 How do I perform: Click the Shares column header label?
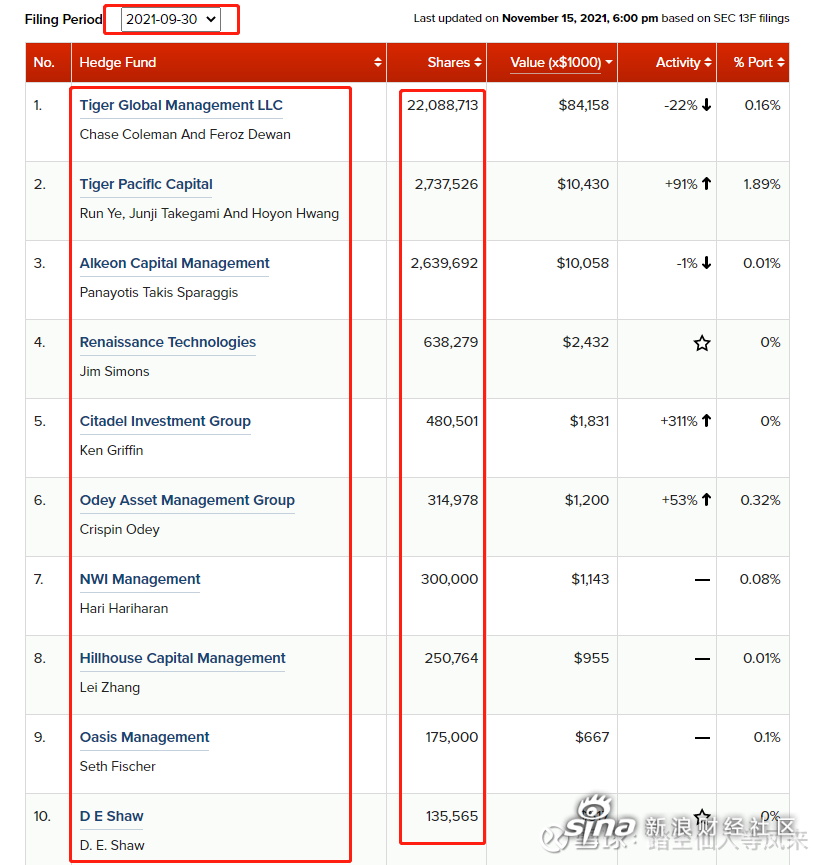pyautogui.click(x=449, y=62)
